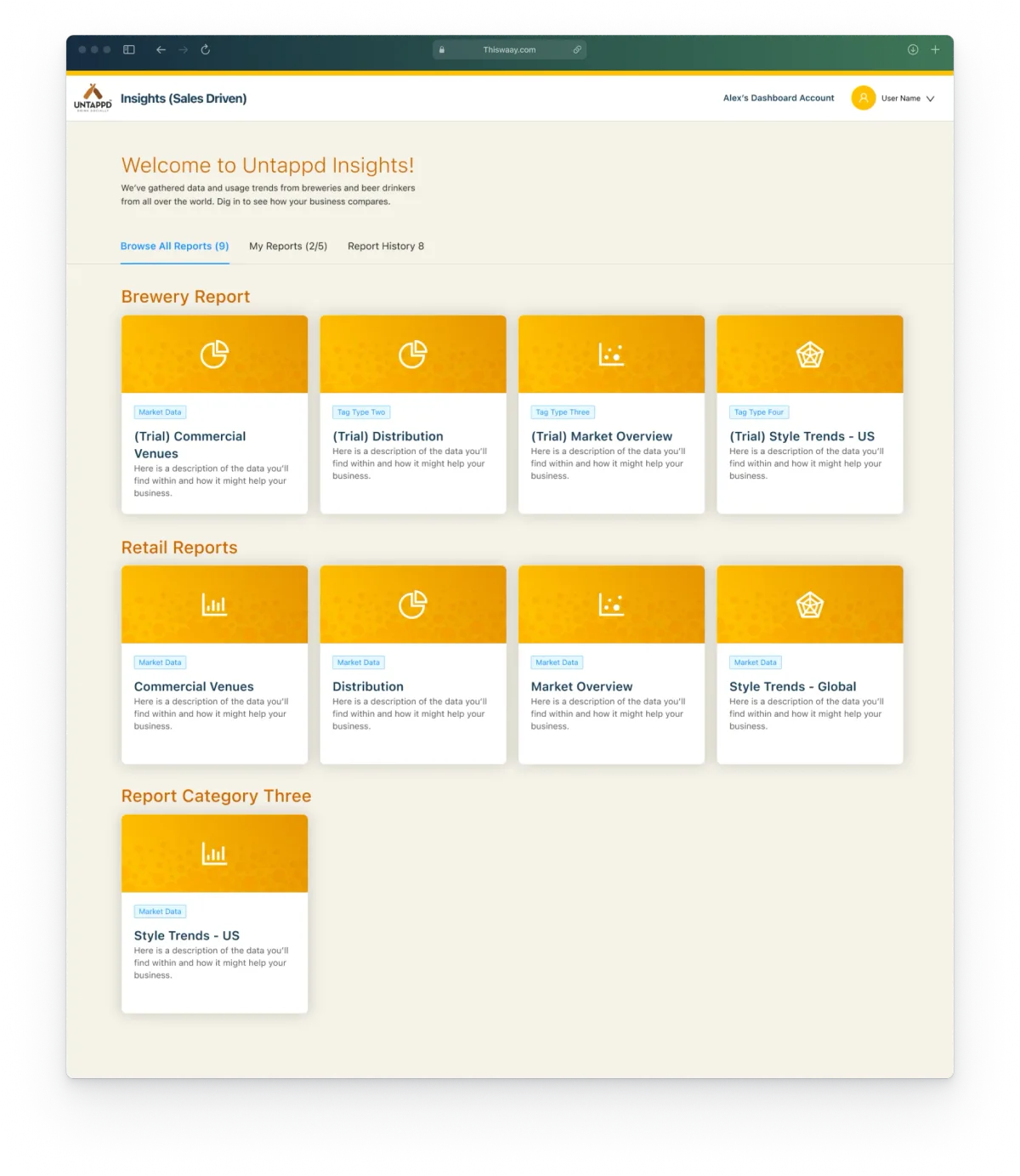1020x1176 pixels.
Task: Click pie chart icon on Distribution card
Action: [x=413, y=605]
